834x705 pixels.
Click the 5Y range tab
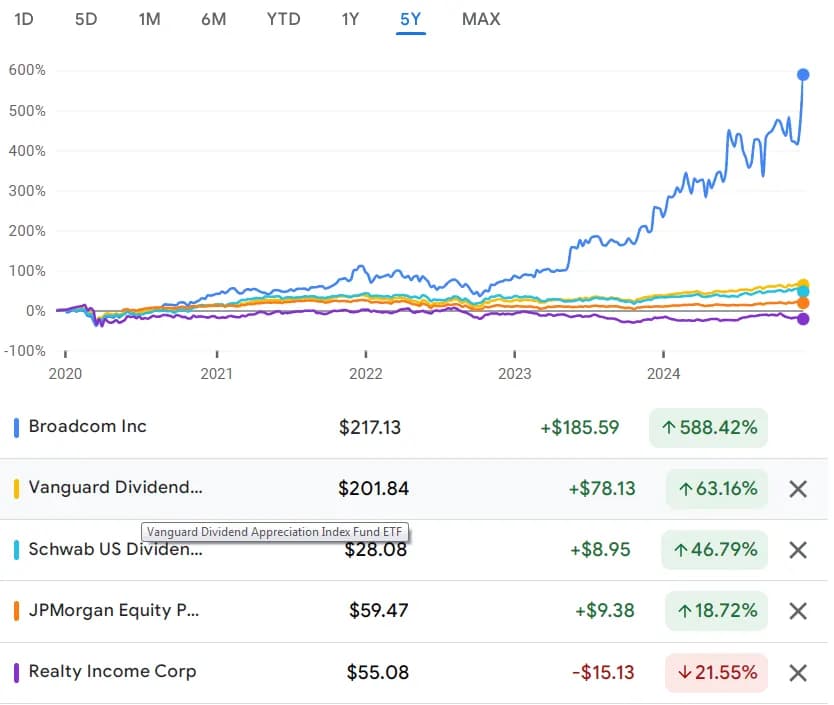pos(410,19)
